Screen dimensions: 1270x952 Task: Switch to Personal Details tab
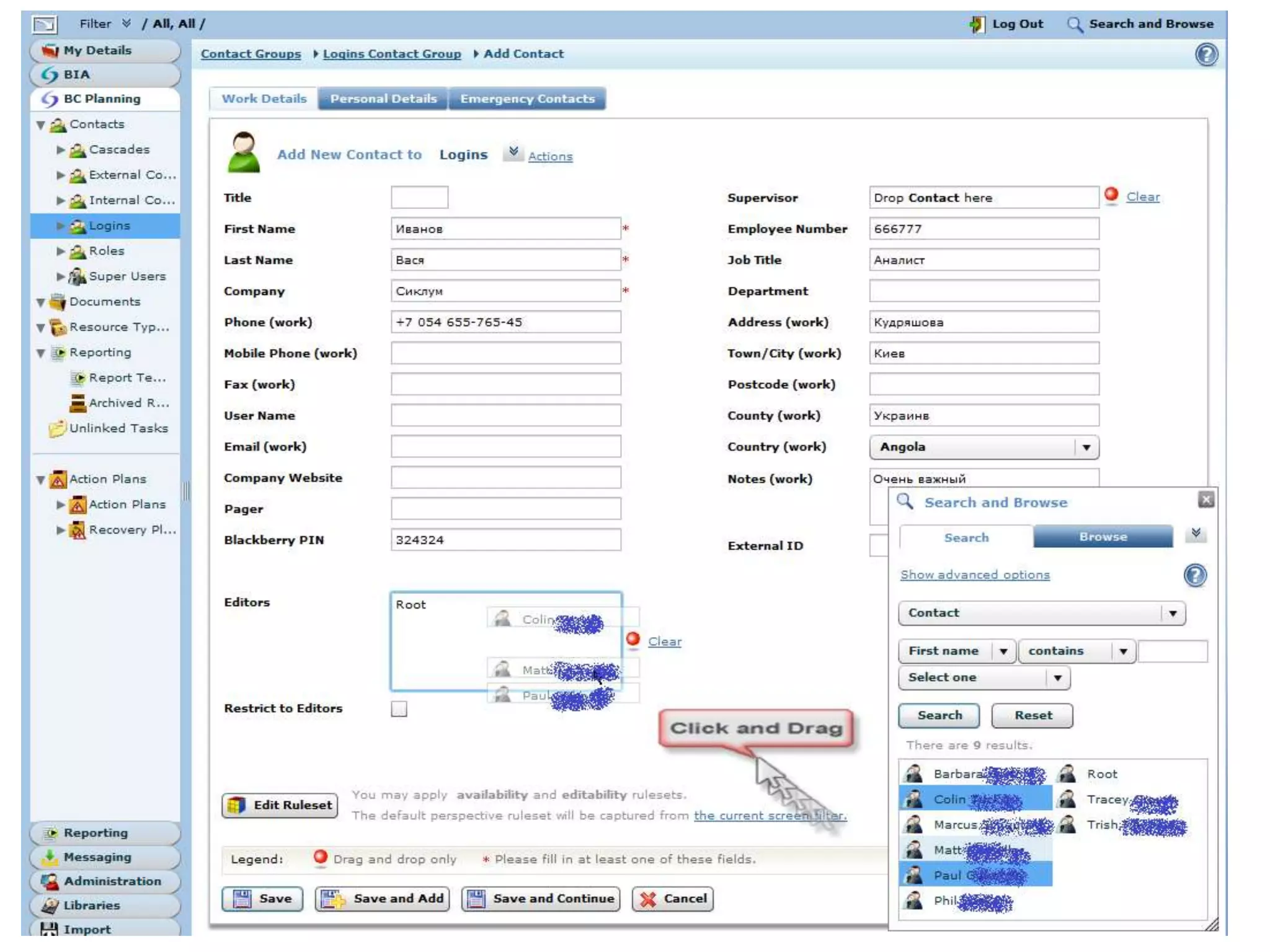tap(383, 99)
